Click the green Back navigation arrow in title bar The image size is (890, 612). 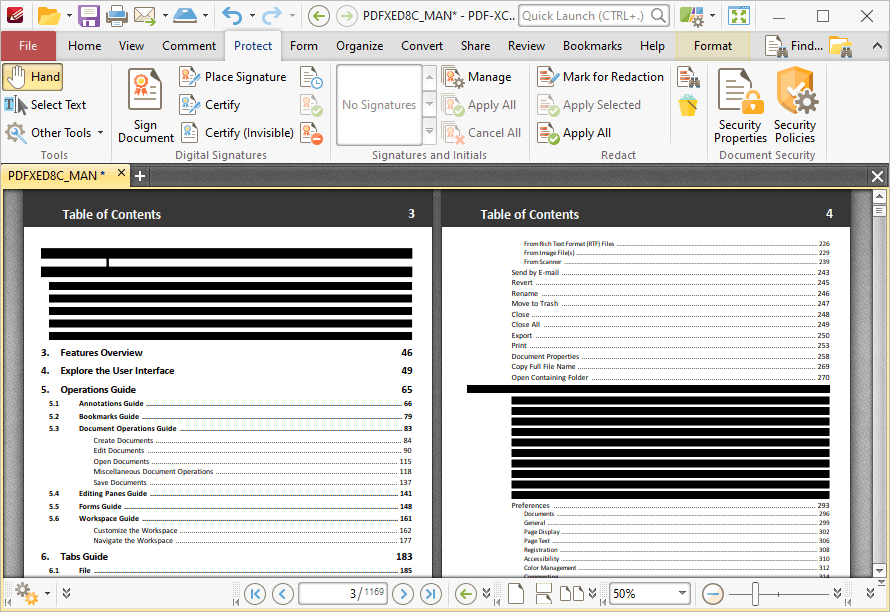pyautogui.click(x=319, y=16)
